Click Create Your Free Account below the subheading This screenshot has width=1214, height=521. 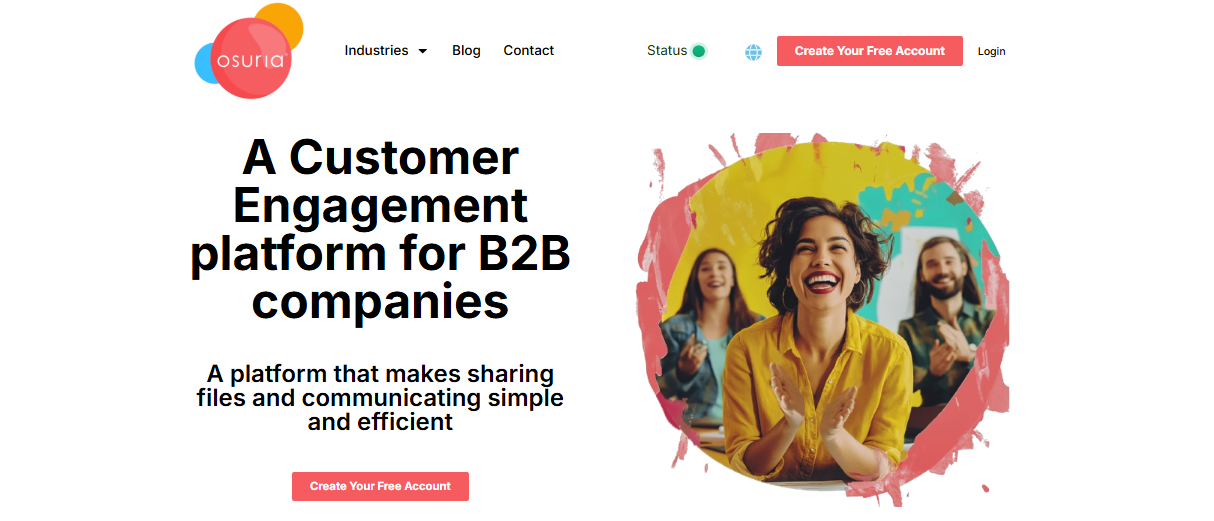point(380,486)
